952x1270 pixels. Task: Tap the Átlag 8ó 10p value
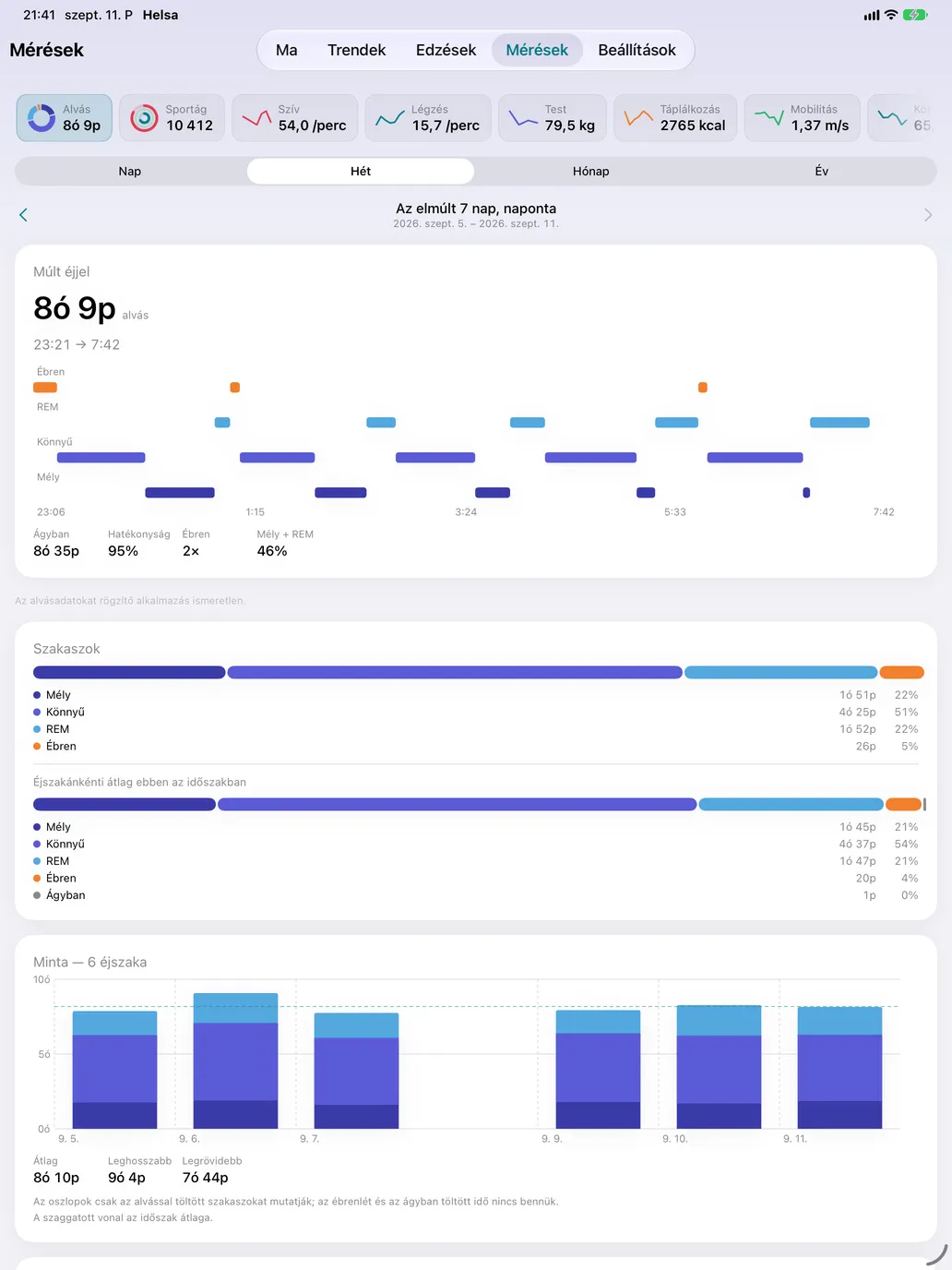pyautogui.click(x=56, y=1178)
